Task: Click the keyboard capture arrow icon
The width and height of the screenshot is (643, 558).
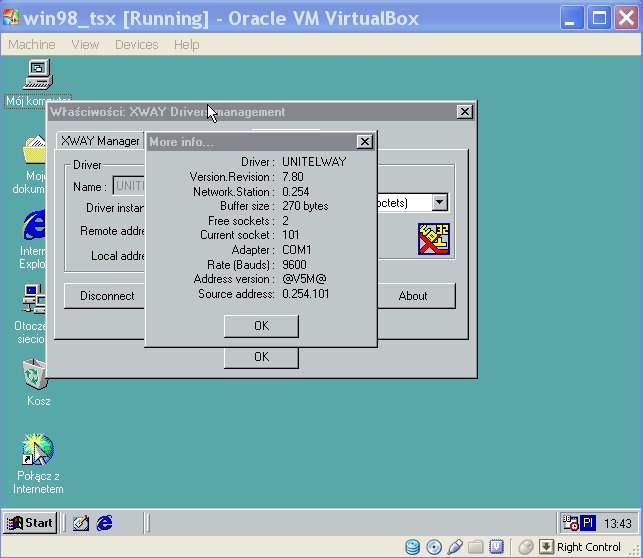Action: (x=546, y=547)
